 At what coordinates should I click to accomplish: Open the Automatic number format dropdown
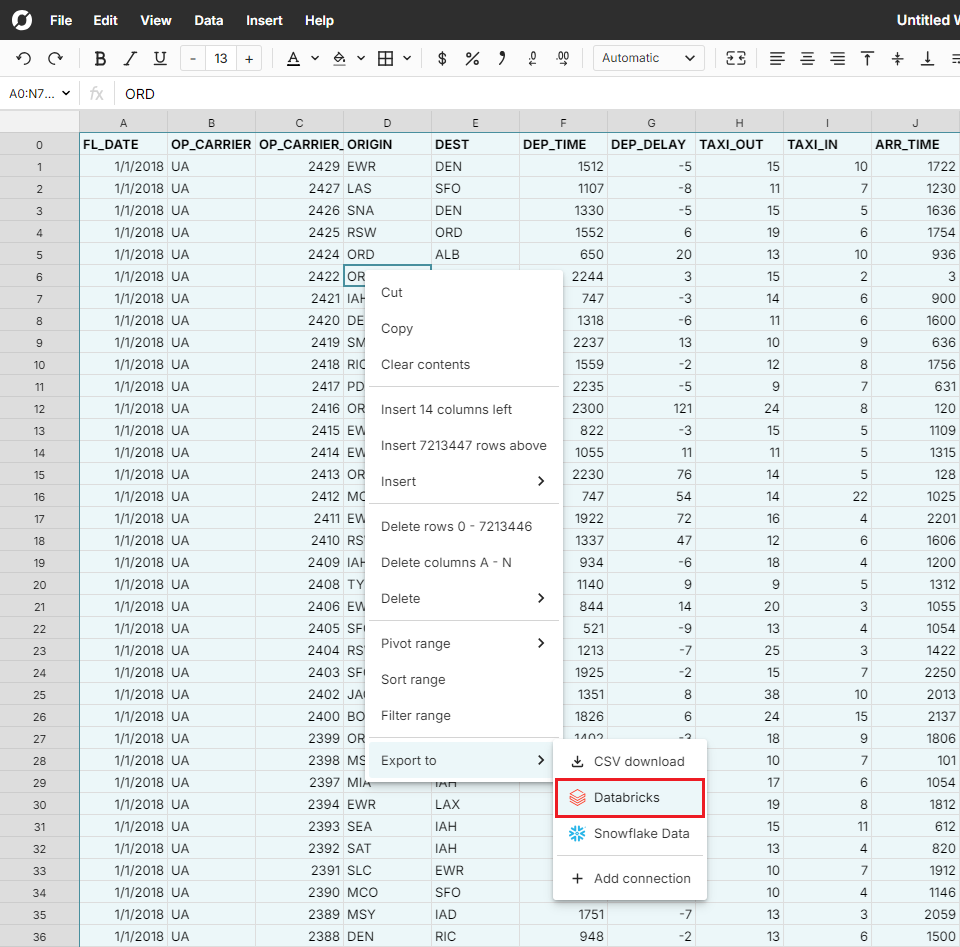(648, 58)
